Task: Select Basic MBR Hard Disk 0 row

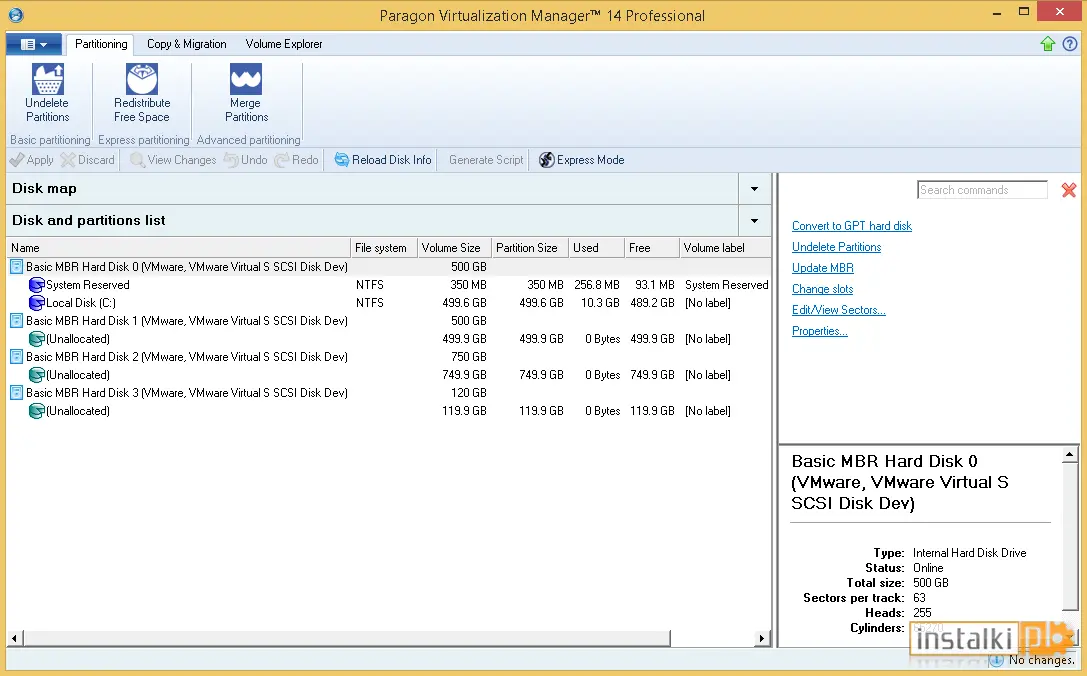Action: coord(389,267)
